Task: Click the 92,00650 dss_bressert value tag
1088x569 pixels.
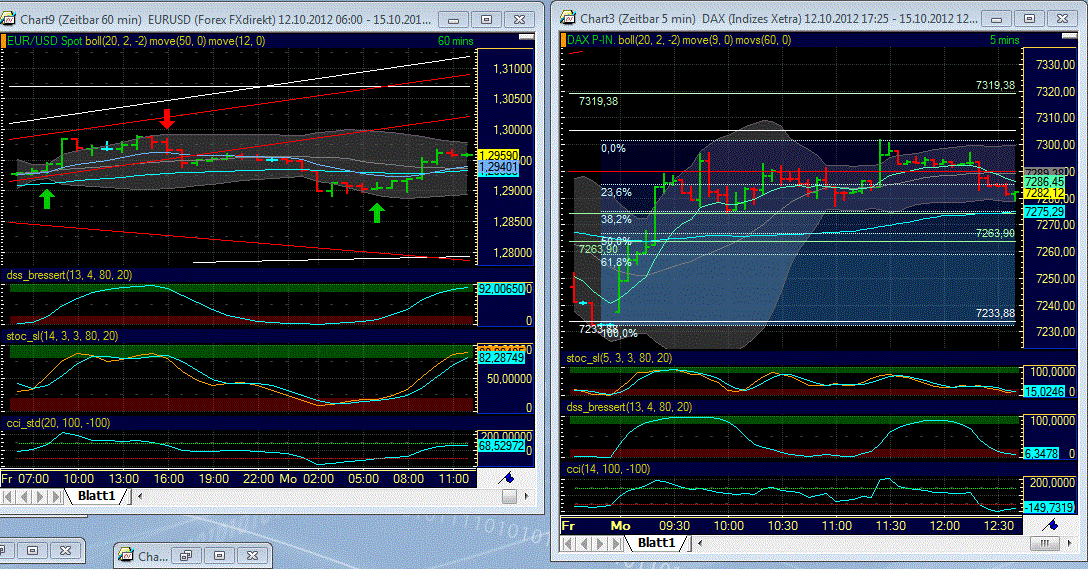Action: tap(502, 289)
